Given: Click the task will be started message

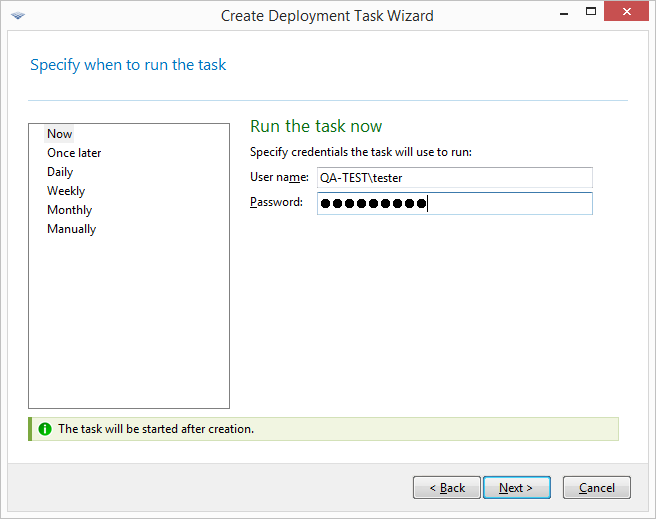Looking at the screenshot, I should click(156, 429).
